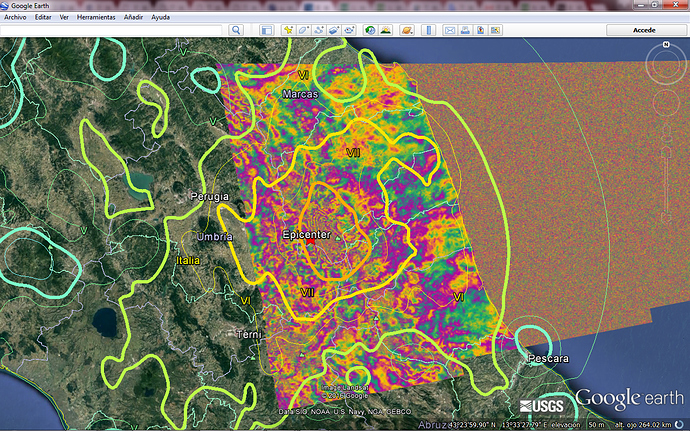Open the Ayuda menu
The height and width of the screenshot is (431, 690).
160,17
